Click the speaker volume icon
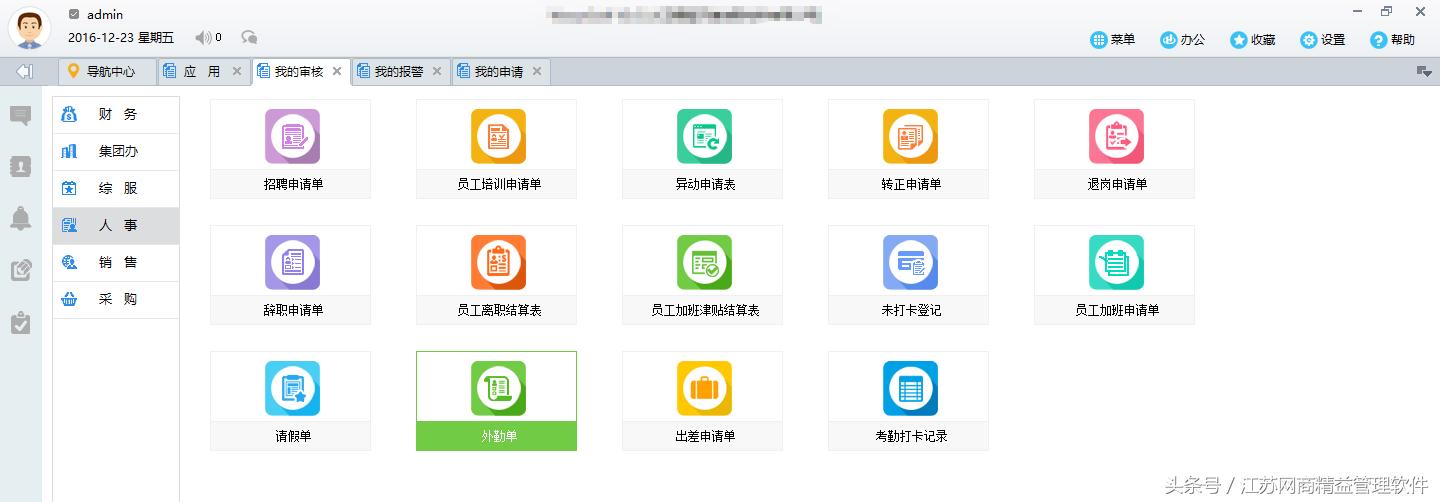1440x502 pixels. (x=203, y=38)
